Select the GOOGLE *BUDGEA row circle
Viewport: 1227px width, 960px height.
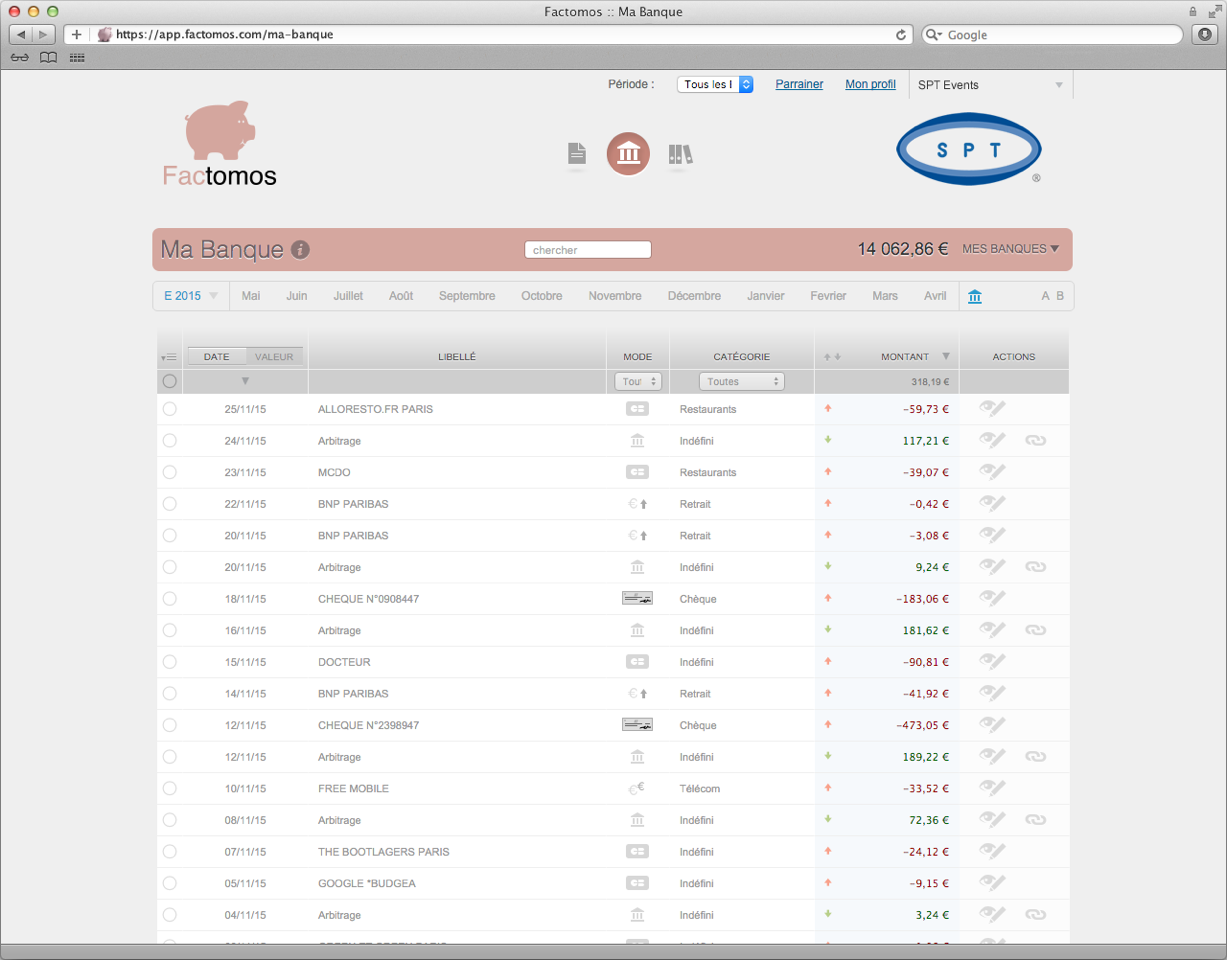point(169,883)
